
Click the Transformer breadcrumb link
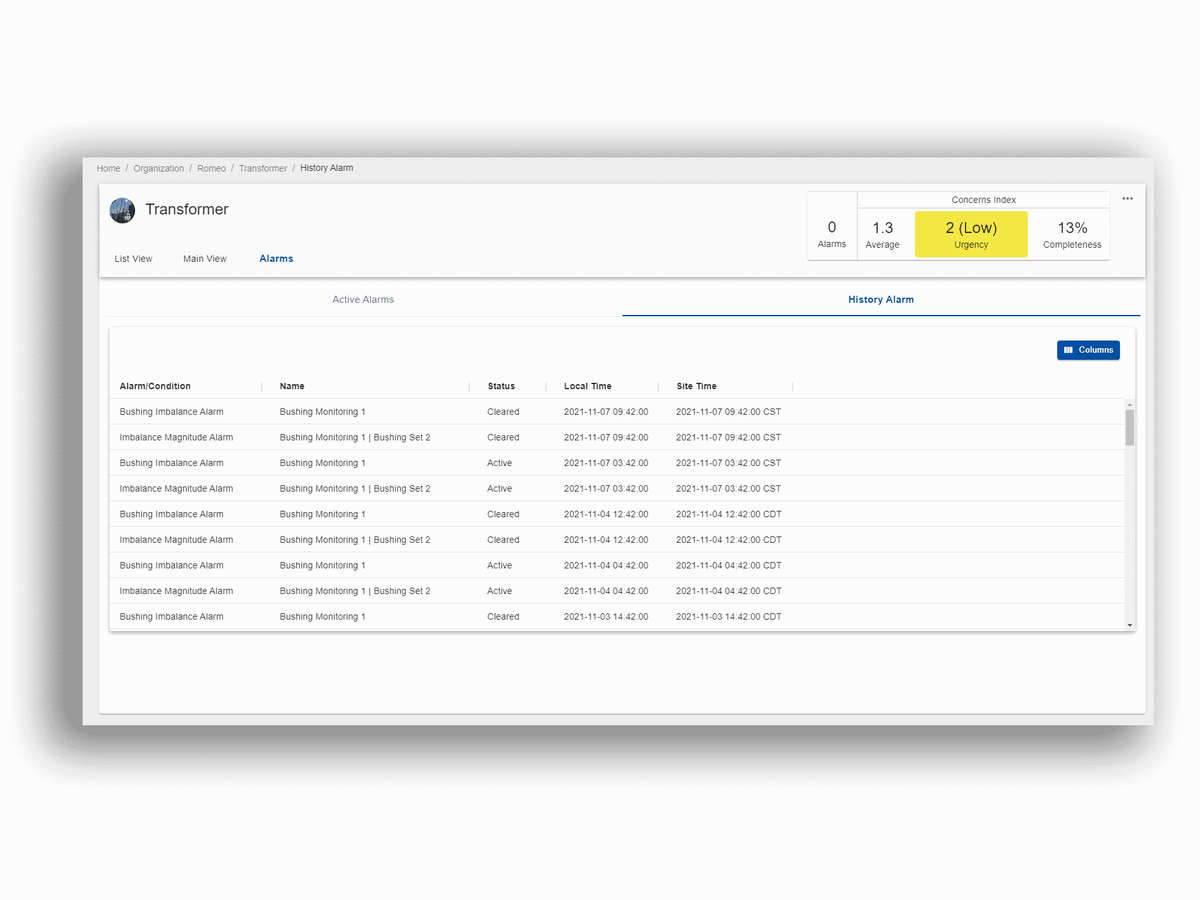coord(263,168)
